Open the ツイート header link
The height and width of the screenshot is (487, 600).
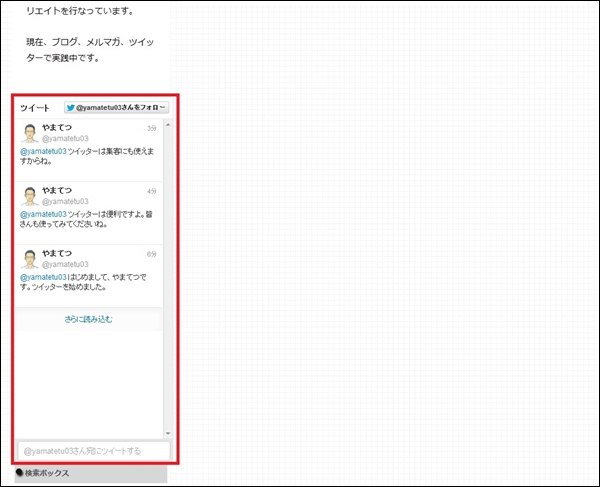pos(35,108)
